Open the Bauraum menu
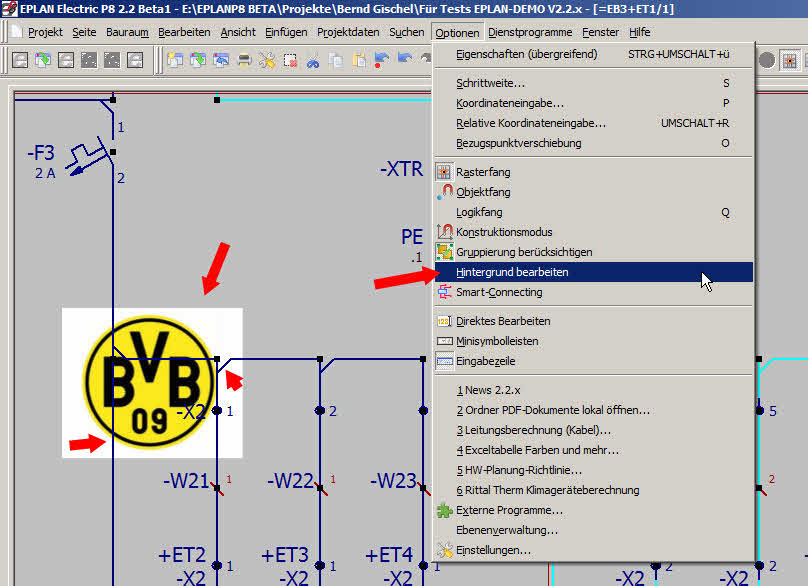Viewport: 808px width, 586px height. 127,32
